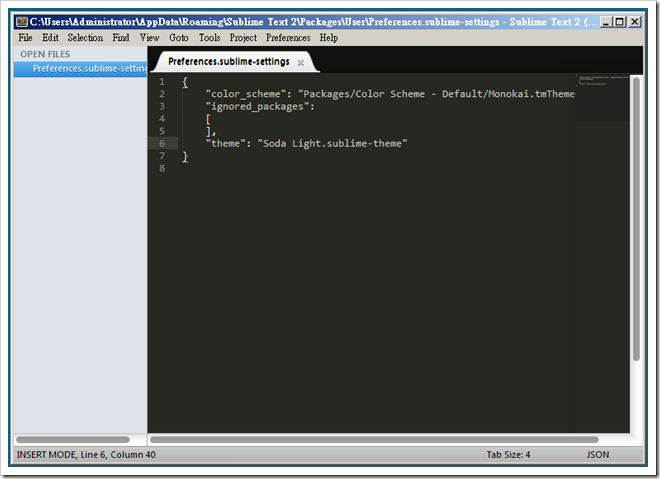This screenshot has height=479, width=660.
Task: Open the Project menu
Action: click(243, 38)
